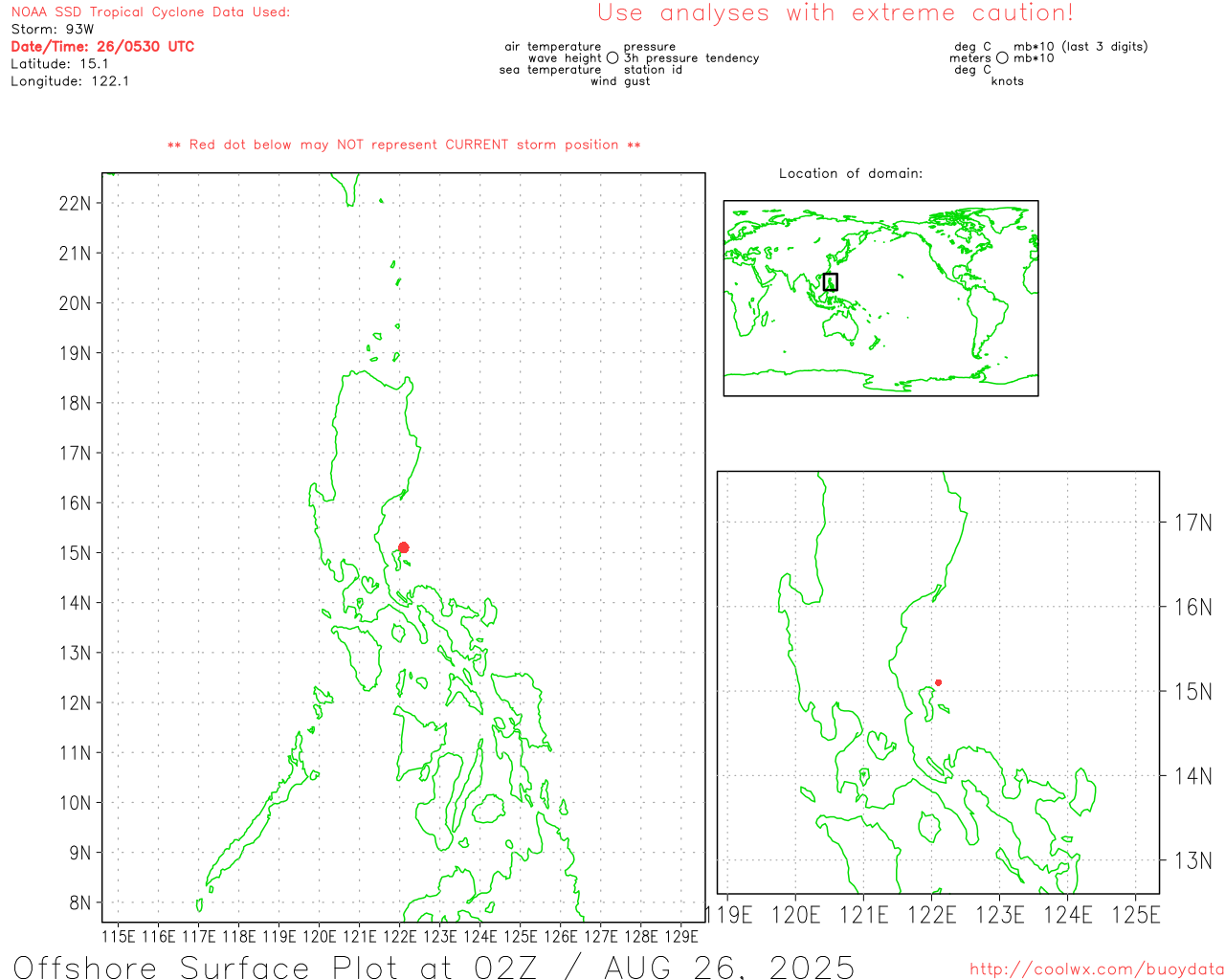Click the 22N latitude label on main map
The width and height of the screenshot is (1225, 980).
(x=75, y=203)
